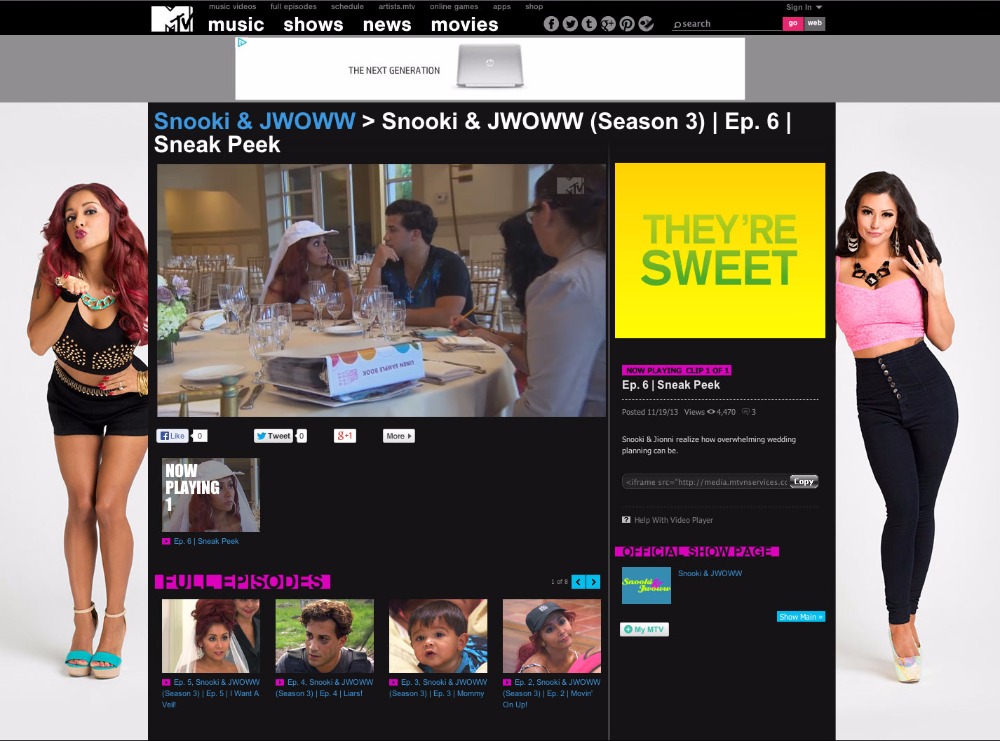The image size is (1000, 741).
Task: Open the Ep. 2 Movin' On Up title link
Action: 552,693
